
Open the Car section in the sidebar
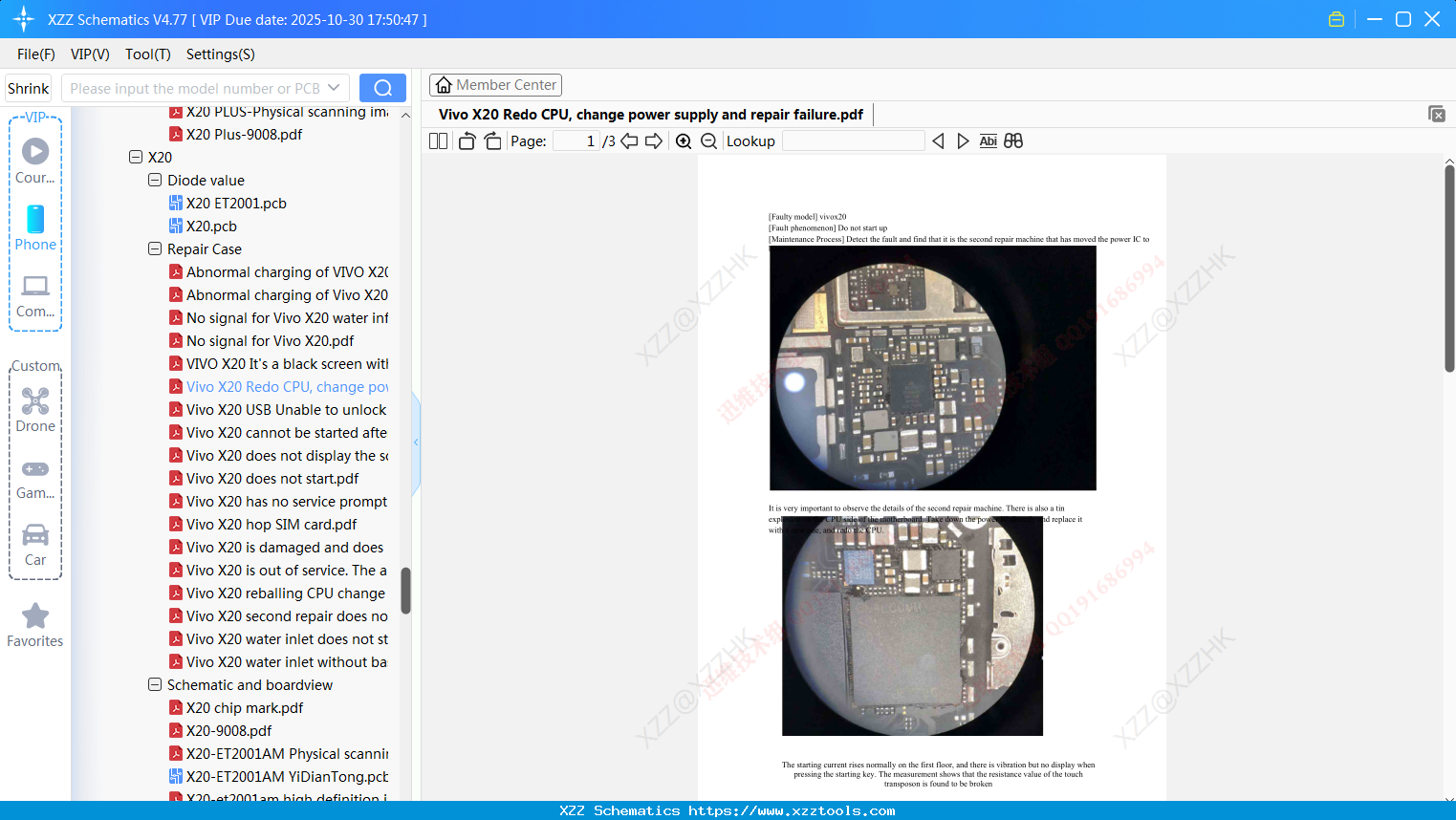pos(34,537)
